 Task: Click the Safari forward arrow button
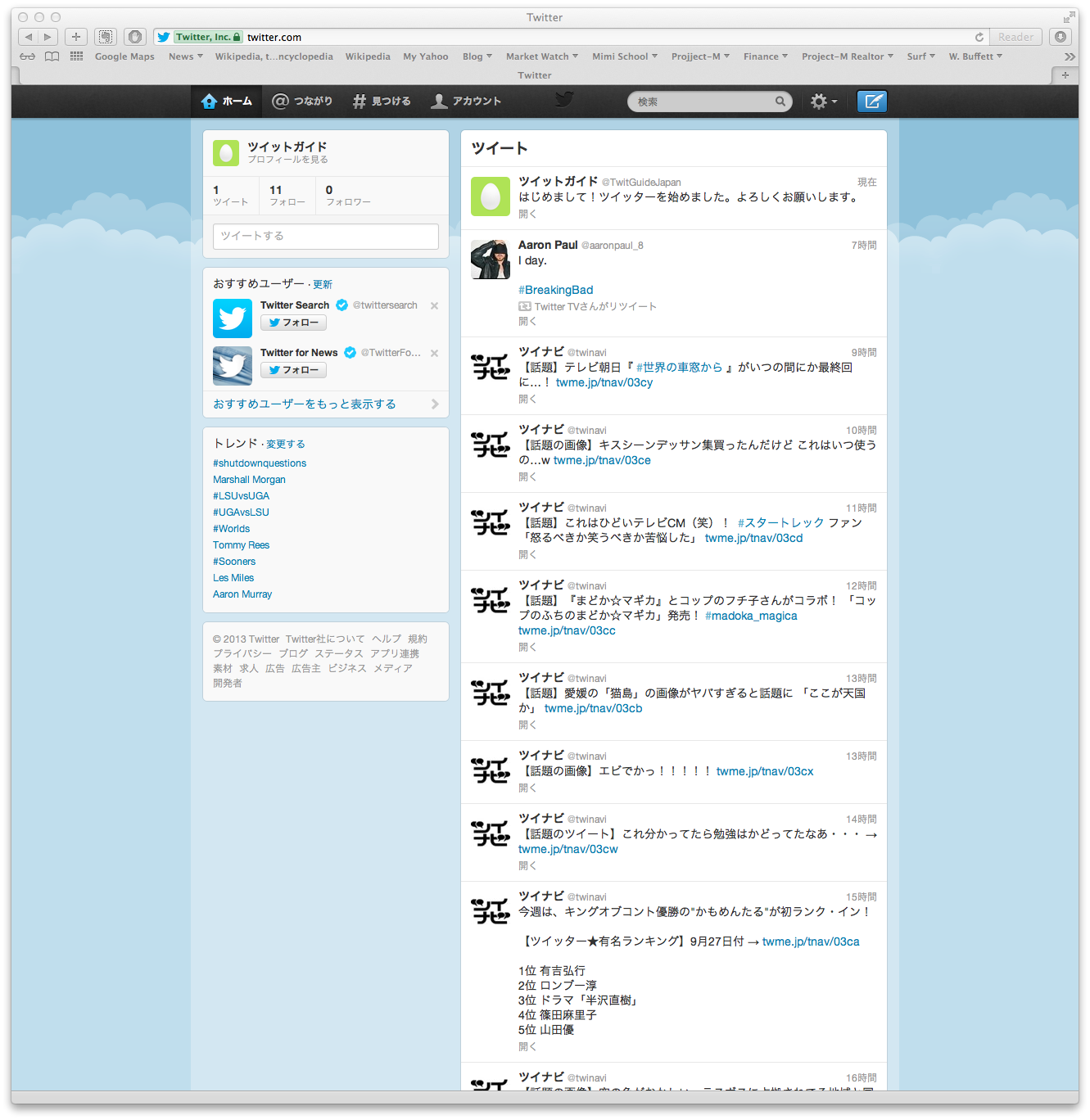coord(47,37)
